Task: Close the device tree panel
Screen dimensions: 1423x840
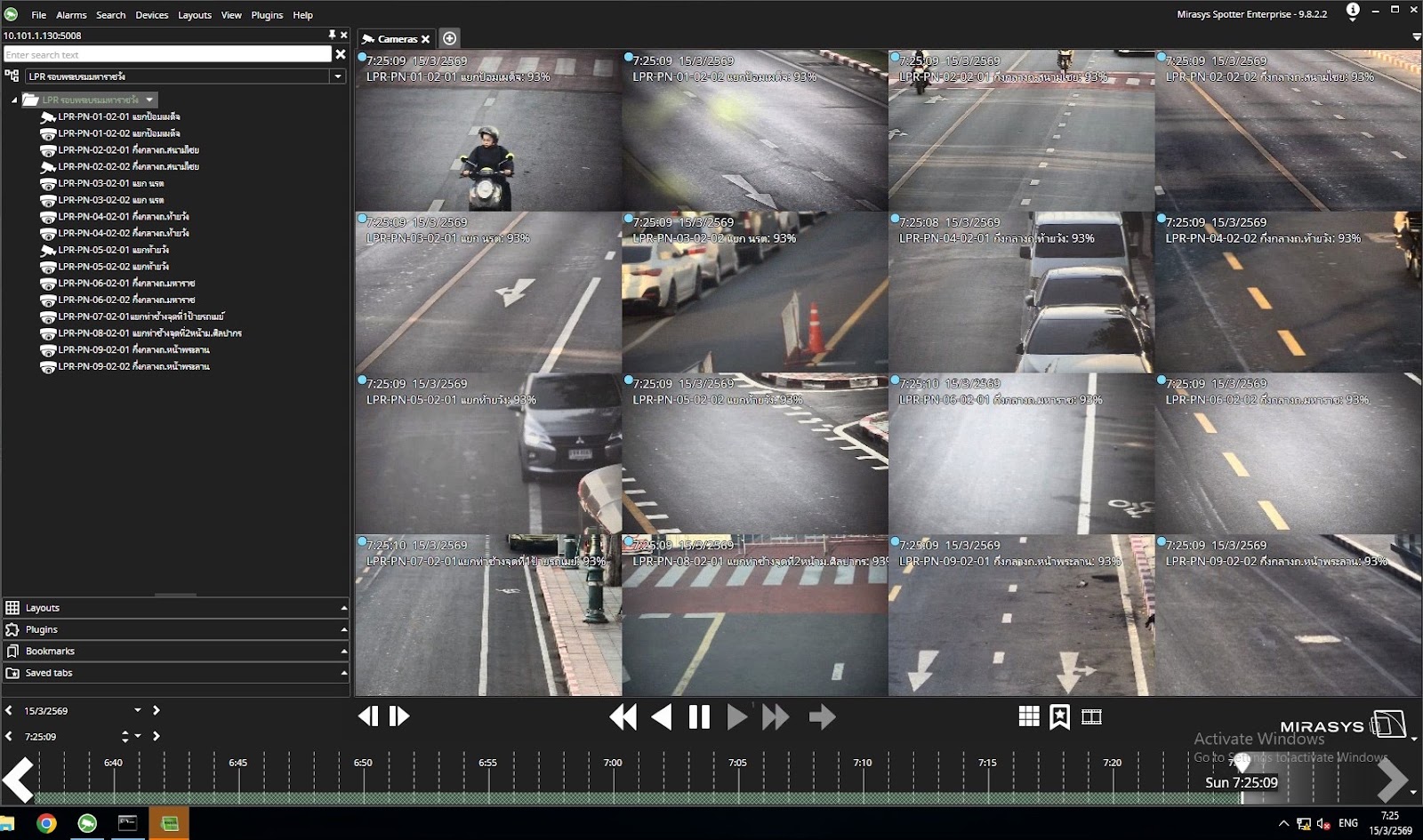Action: [x=344, y=36]
